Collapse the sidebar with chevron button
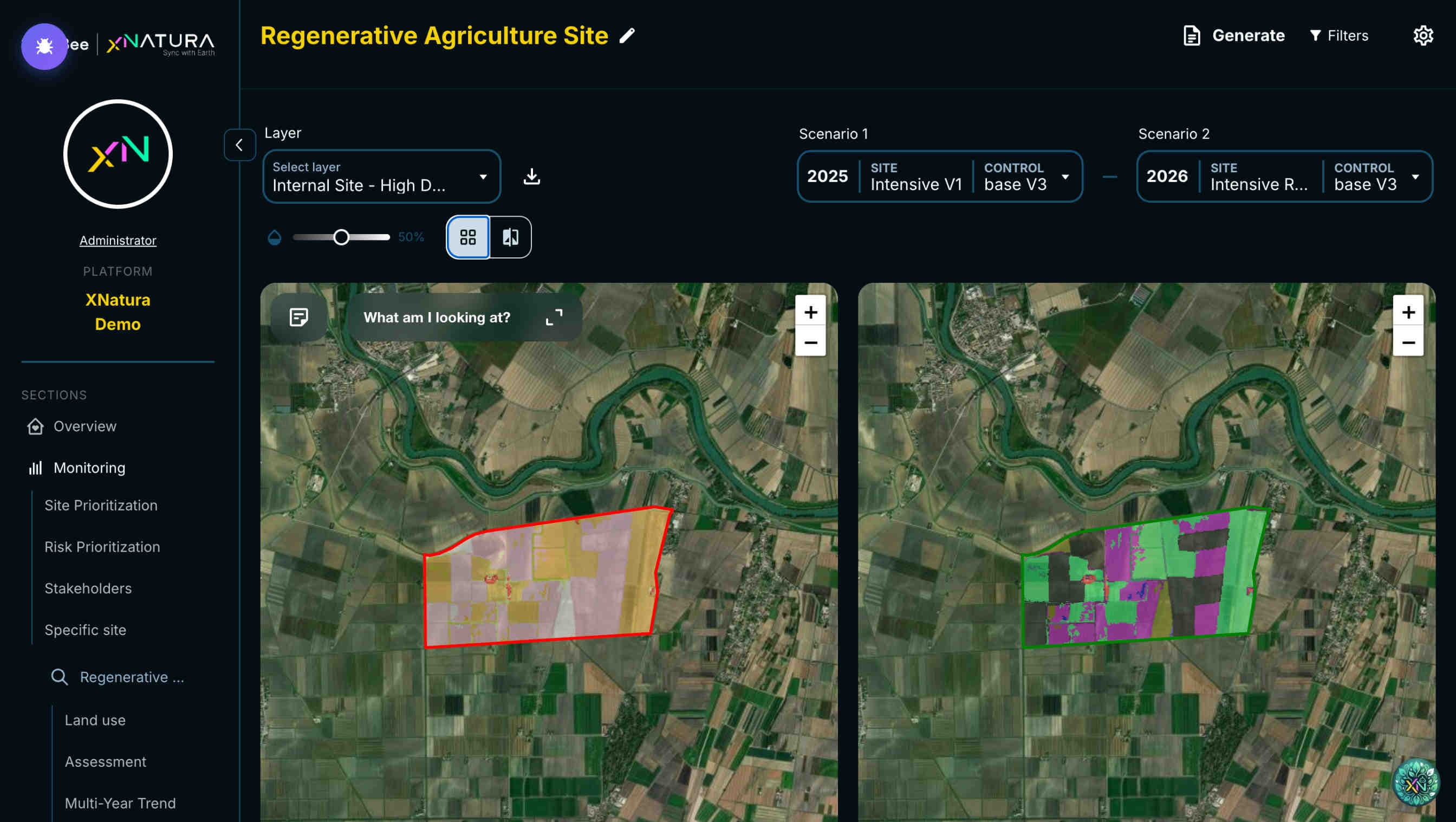Viewport: 1456px width, 822px height. (239, 145)
